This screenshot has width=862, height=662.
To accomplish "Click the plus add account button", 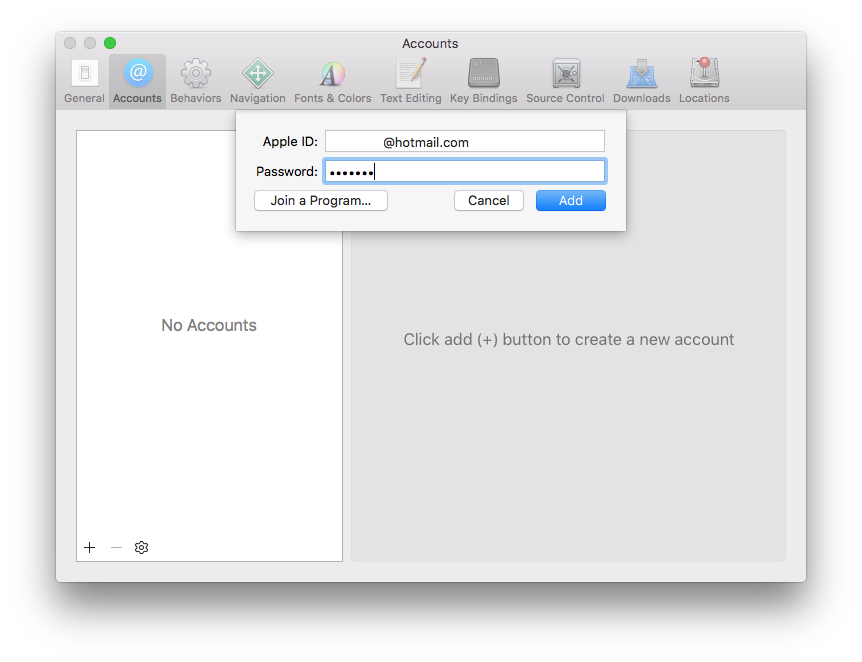I will (90, 547).
